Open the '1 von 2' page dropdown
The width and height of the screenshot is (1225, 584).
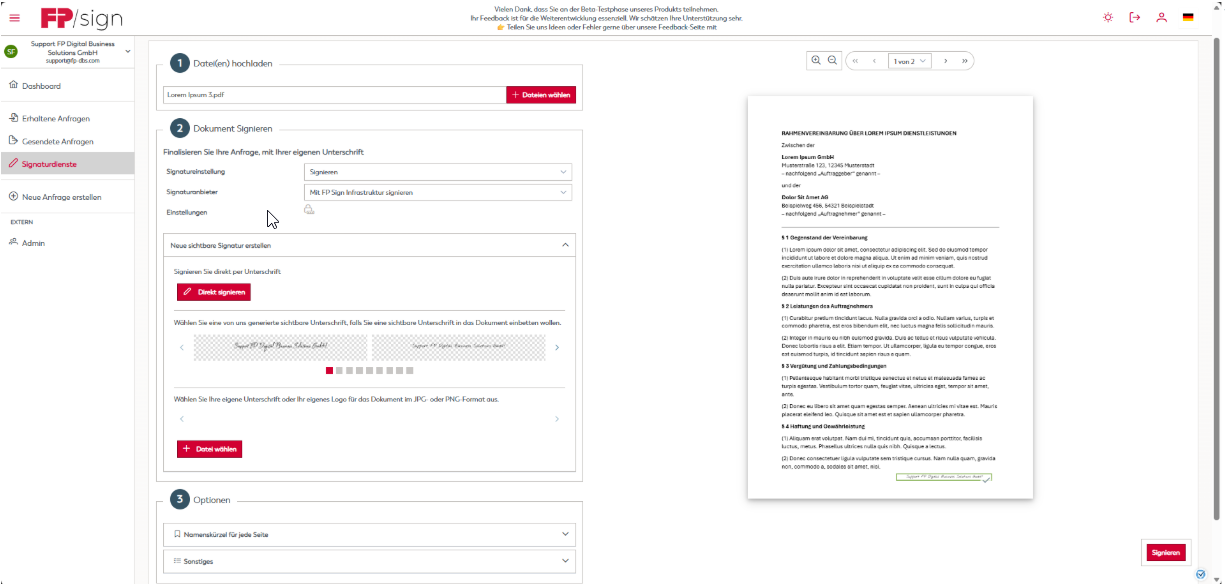pos(910,61)
